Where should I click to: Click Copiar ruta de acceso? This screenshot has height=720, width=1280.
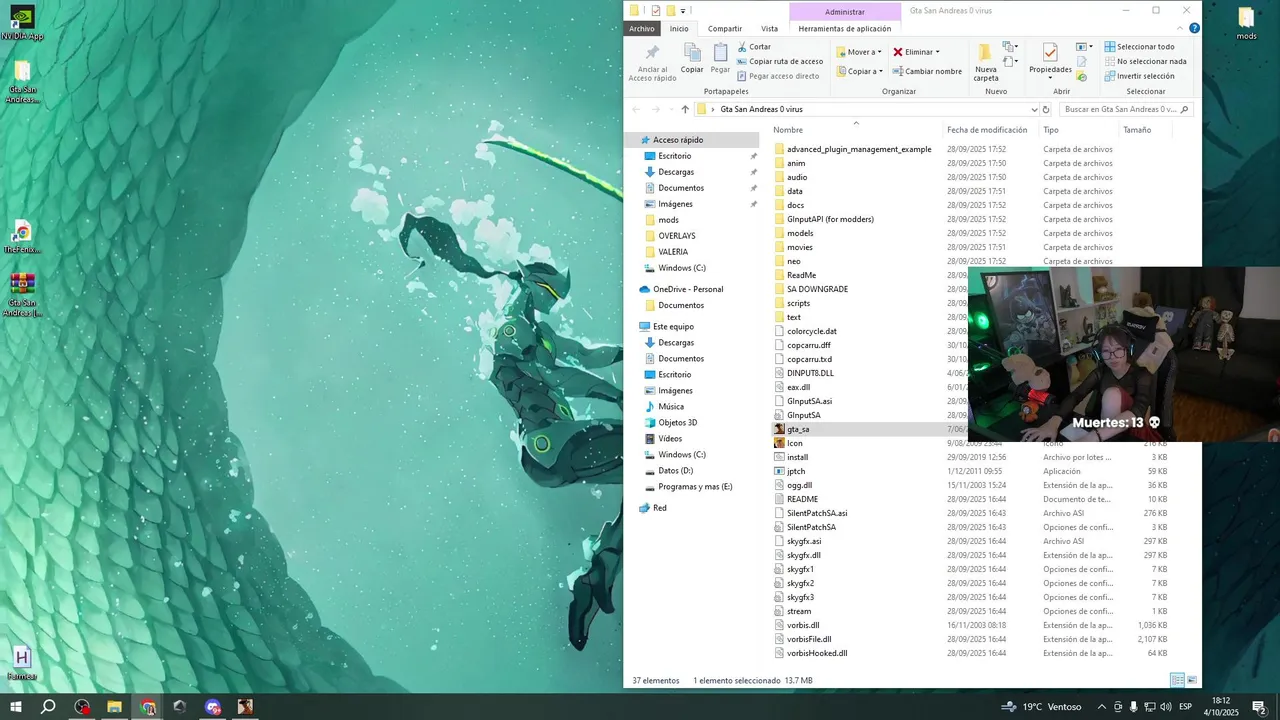pyautogui.click(x=780, y=61)
